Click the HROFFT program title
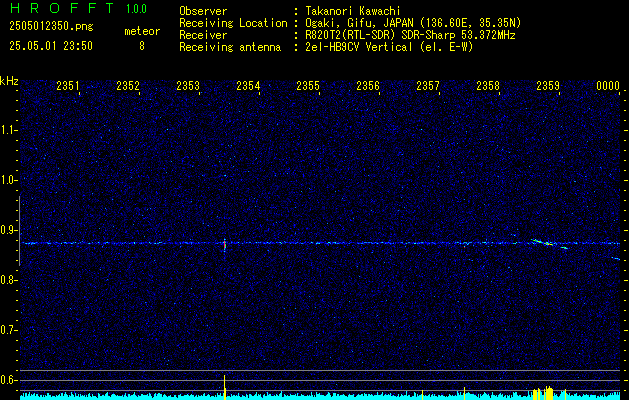Screen dimensions: 629x400 click(62, 8)
